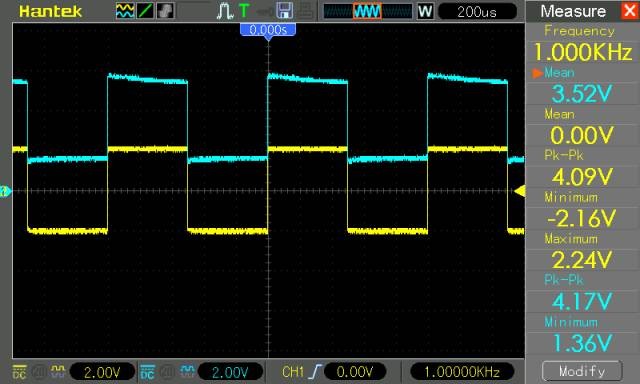Open the cyan CH2 2.00V scale selector

coord(230,372)
